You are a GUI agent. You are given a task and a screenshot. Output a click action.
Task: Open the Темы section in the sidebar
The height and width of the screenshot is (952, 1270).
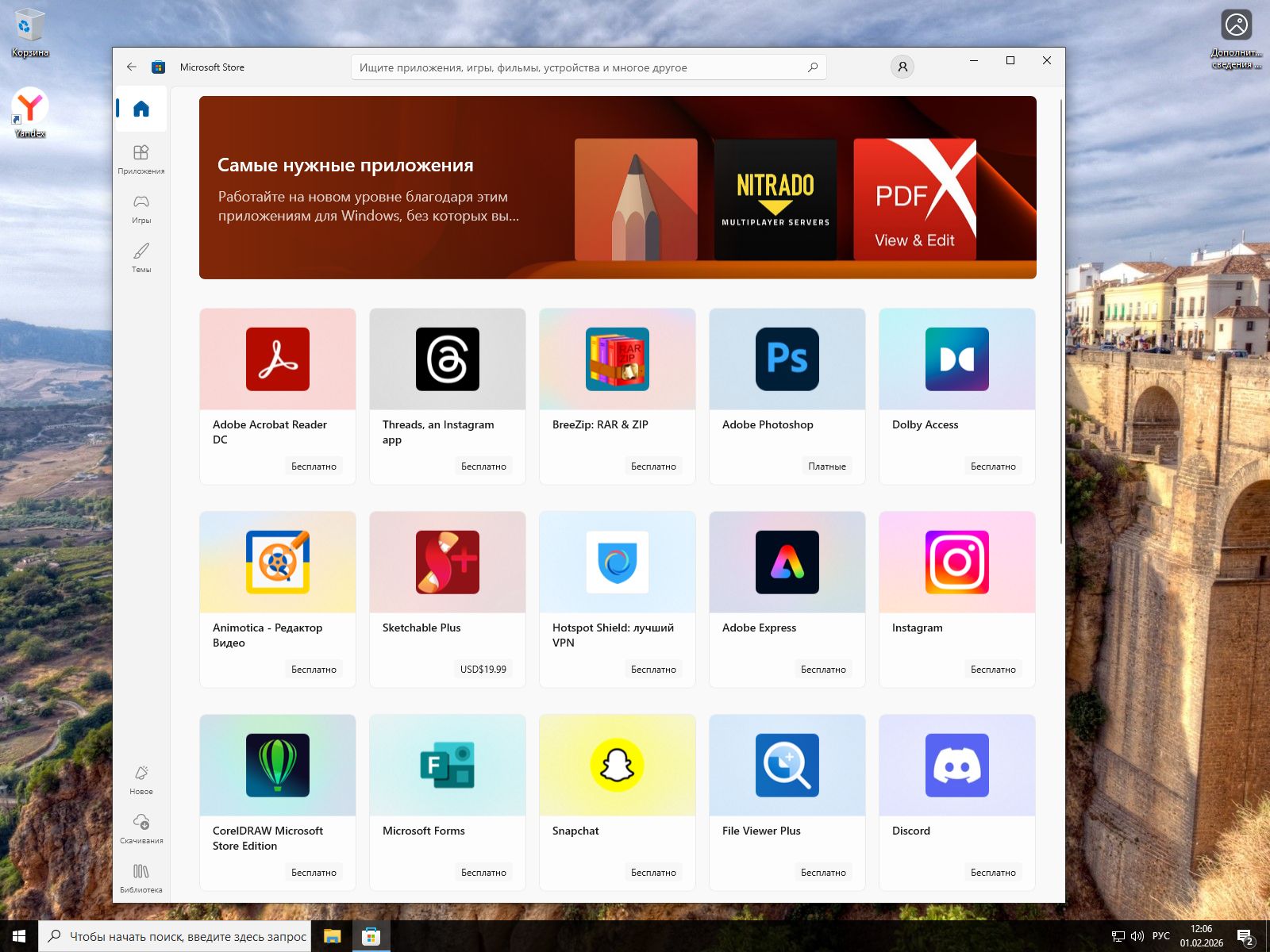point(141,257)
